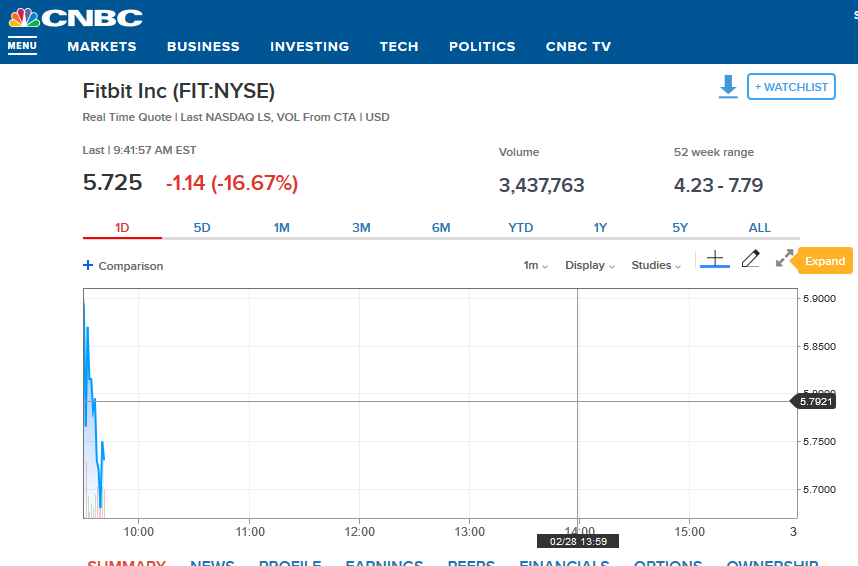Click the 12:00 time axis label

click(360, 532)
